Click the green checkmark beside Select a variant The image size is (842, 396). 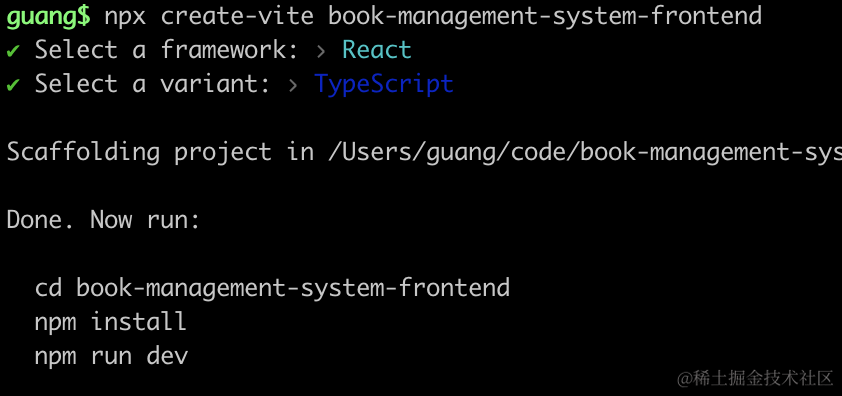point(13,85)
